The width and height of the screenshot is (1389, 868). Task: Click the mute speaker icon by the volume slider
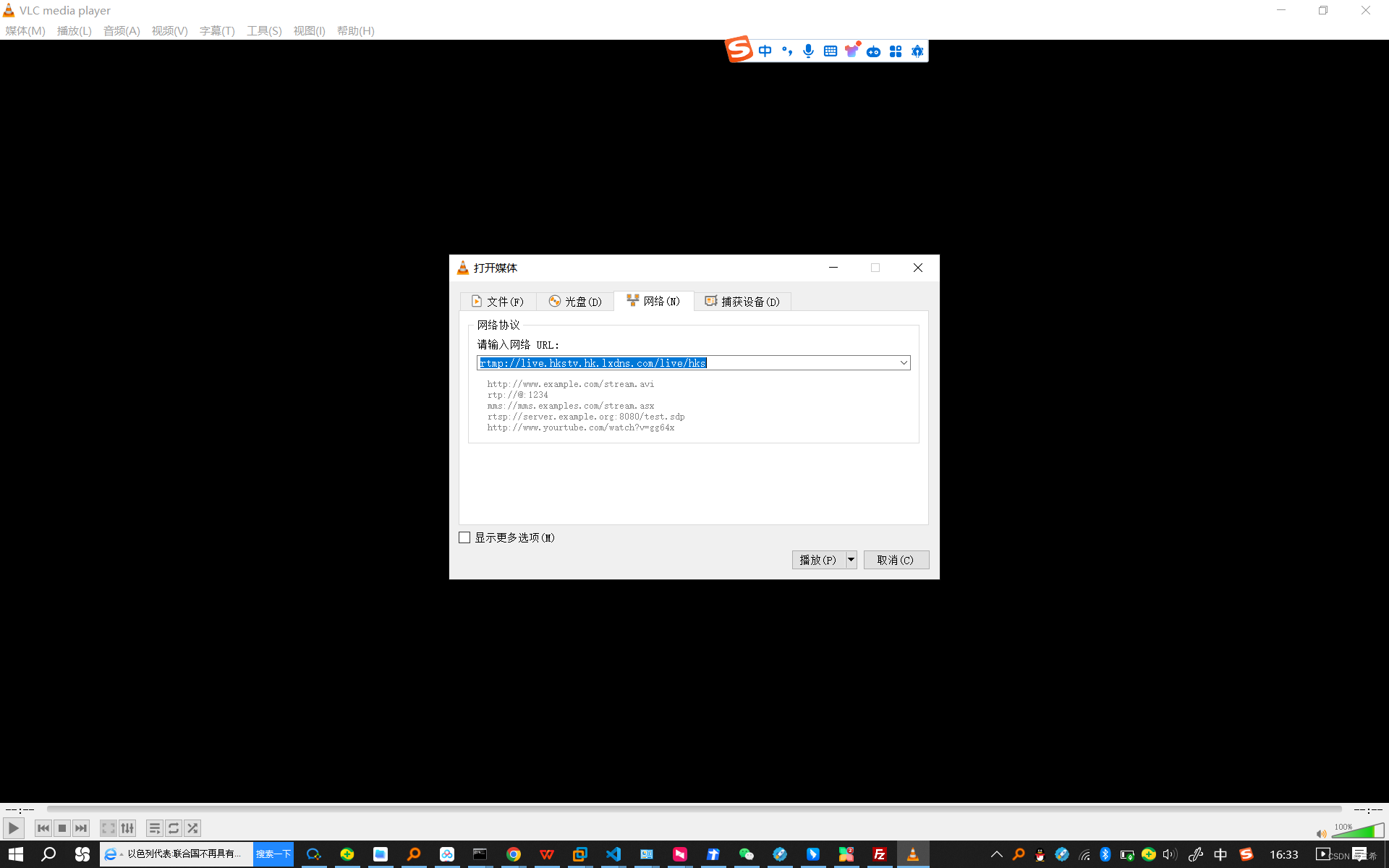coord(1321,834)
